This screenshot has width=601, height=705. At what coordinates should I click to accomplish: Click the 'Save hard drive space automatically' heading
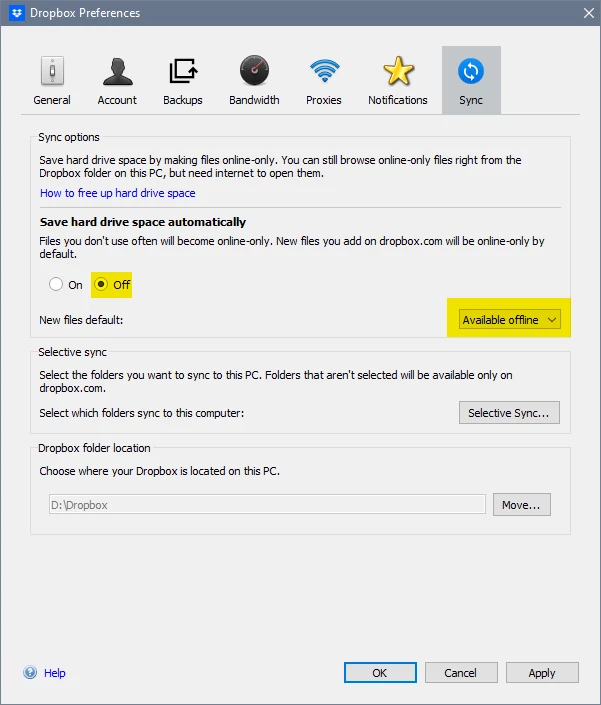click(143, 222)
